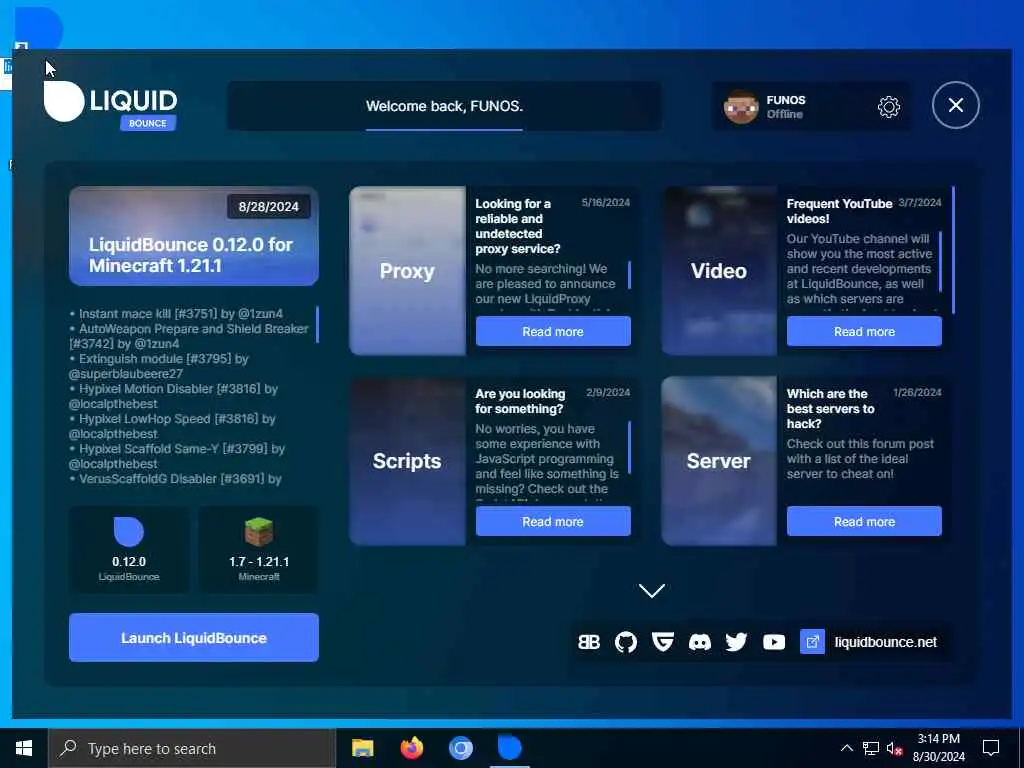Click 'Which are the best servers to hack?' headline
1024x768 pixels.
point(831,408)
